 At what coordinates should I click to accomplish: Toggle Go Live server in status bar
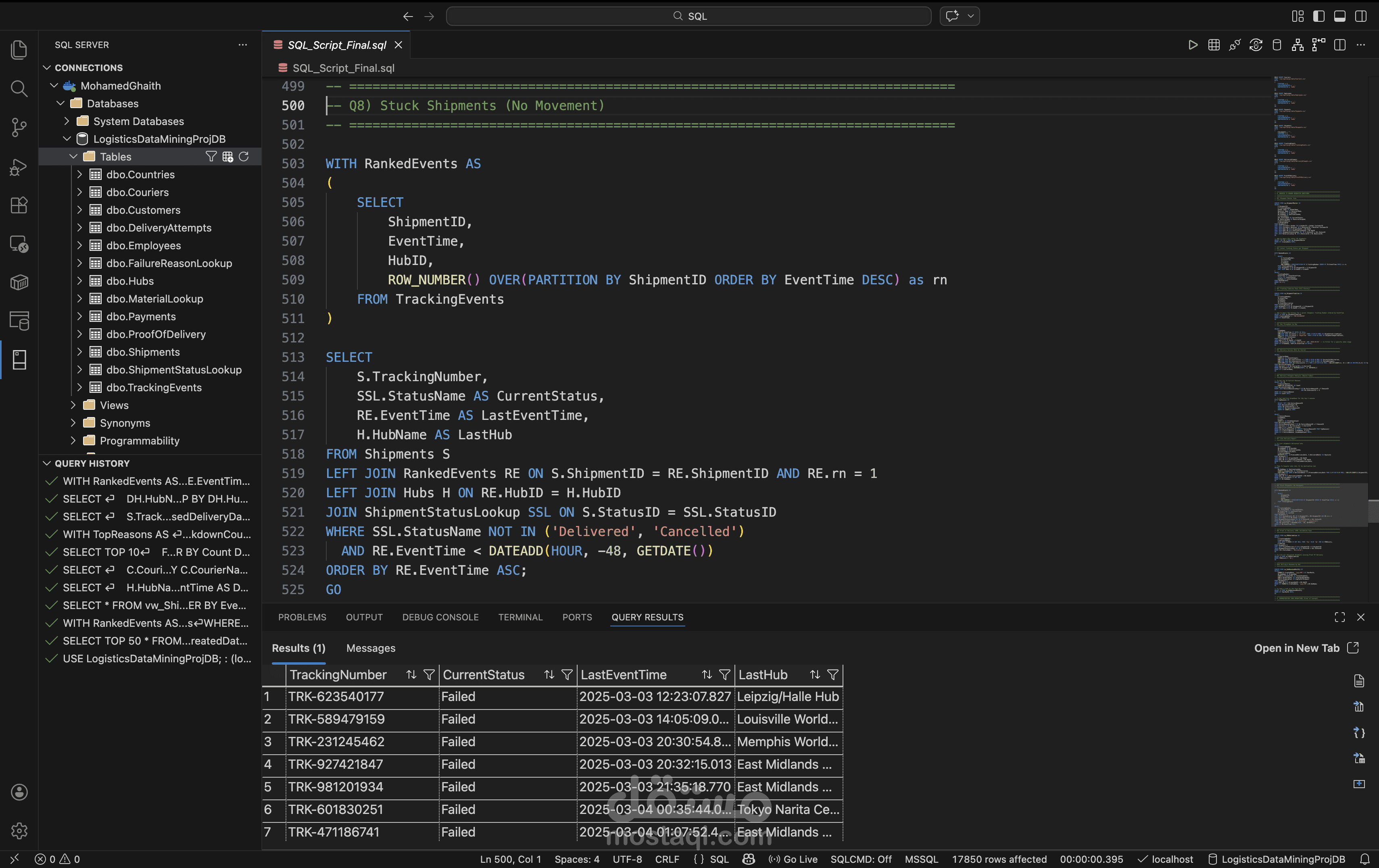(x=793, y=859)
